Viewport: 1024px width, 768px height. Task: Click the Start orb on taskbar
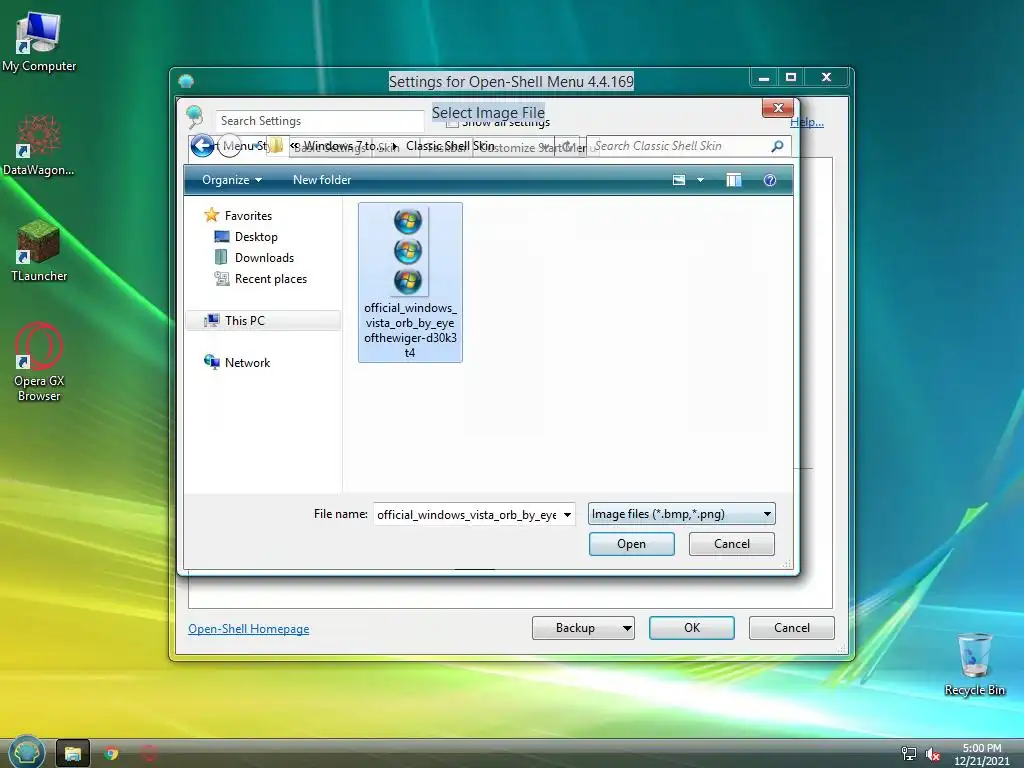pos(26,752)
